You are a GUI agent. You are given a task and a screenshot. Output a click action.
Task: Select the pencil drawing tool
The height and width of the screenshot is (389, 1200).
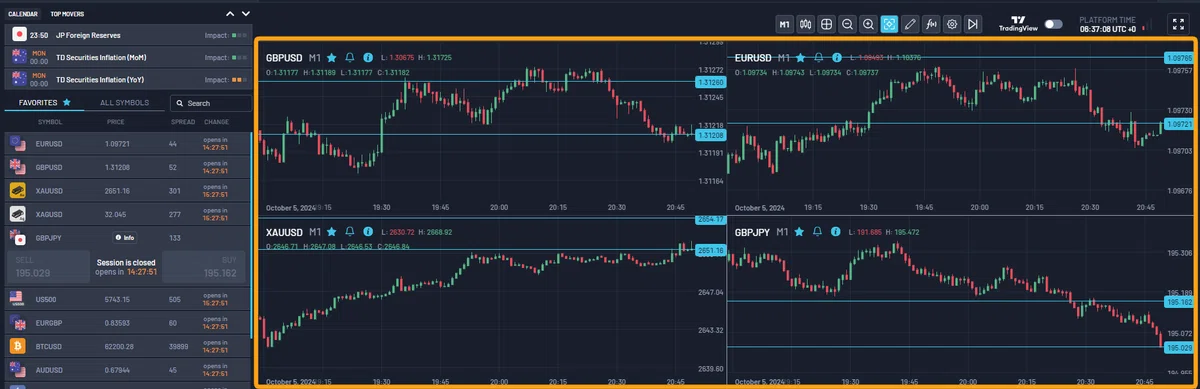click(x=911, y=23)
